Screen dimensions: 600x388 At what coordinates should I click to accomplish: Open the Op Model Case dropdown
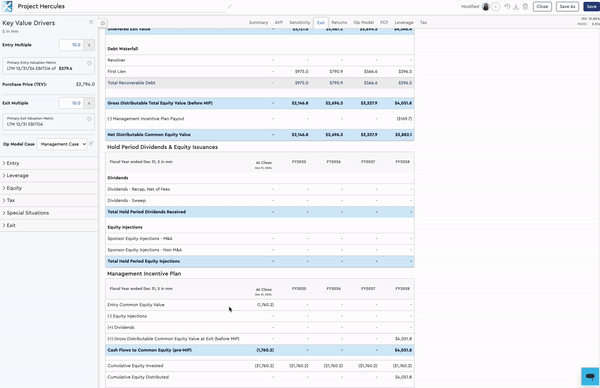62,144
